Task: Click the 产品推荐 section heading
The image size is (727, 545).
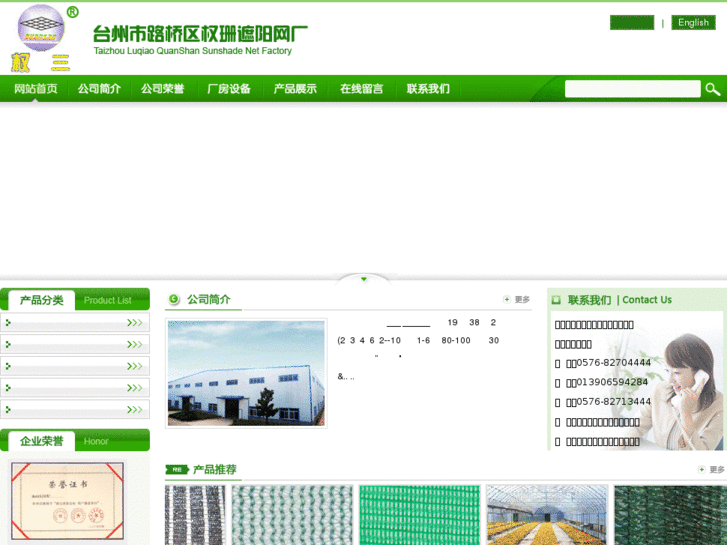Action: (215, 469)
